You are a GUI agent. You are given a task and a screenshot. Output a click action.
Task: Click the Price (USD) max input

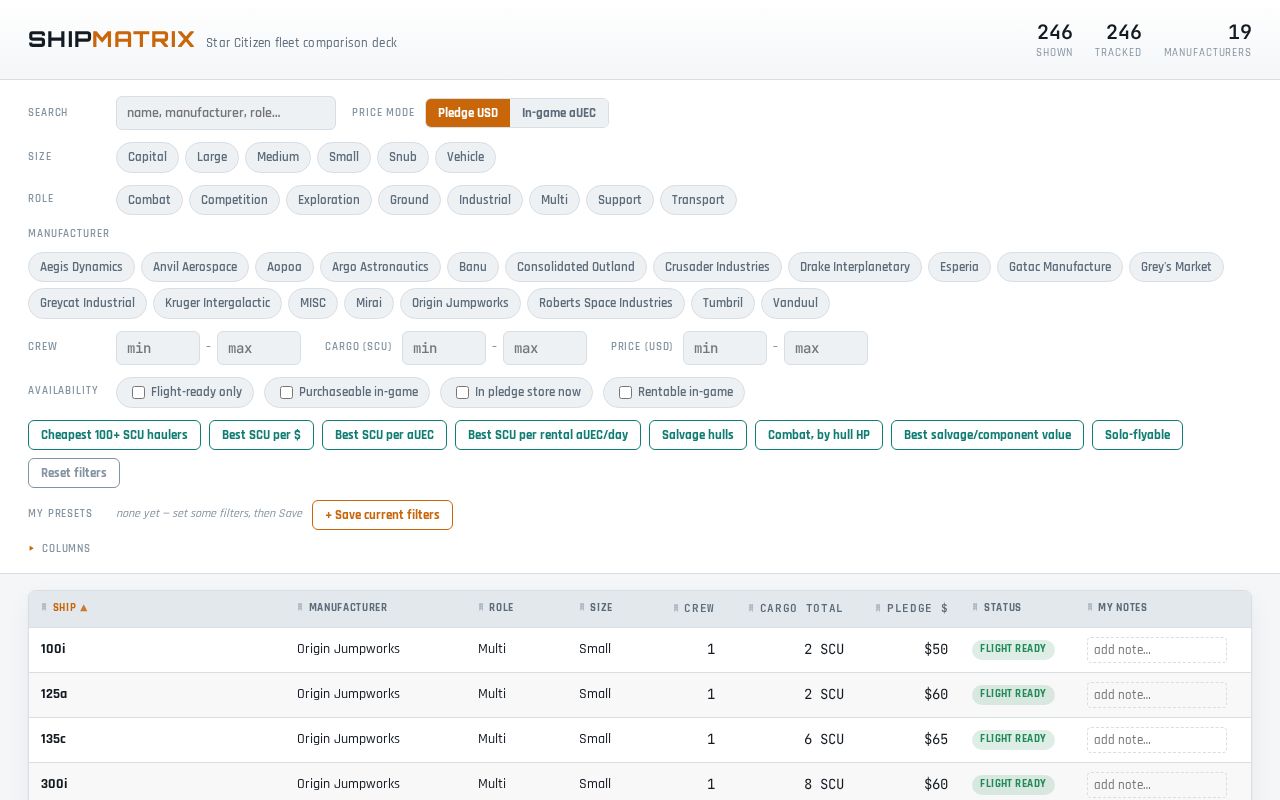point(826,348)
